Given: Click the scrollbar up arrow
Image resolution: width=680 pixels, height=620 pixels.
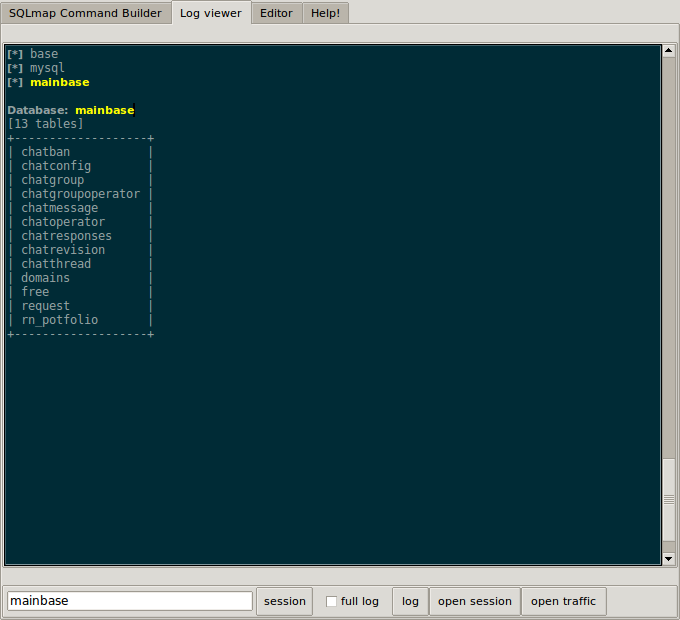Looking at the screenshot, I should pos(668,51).
